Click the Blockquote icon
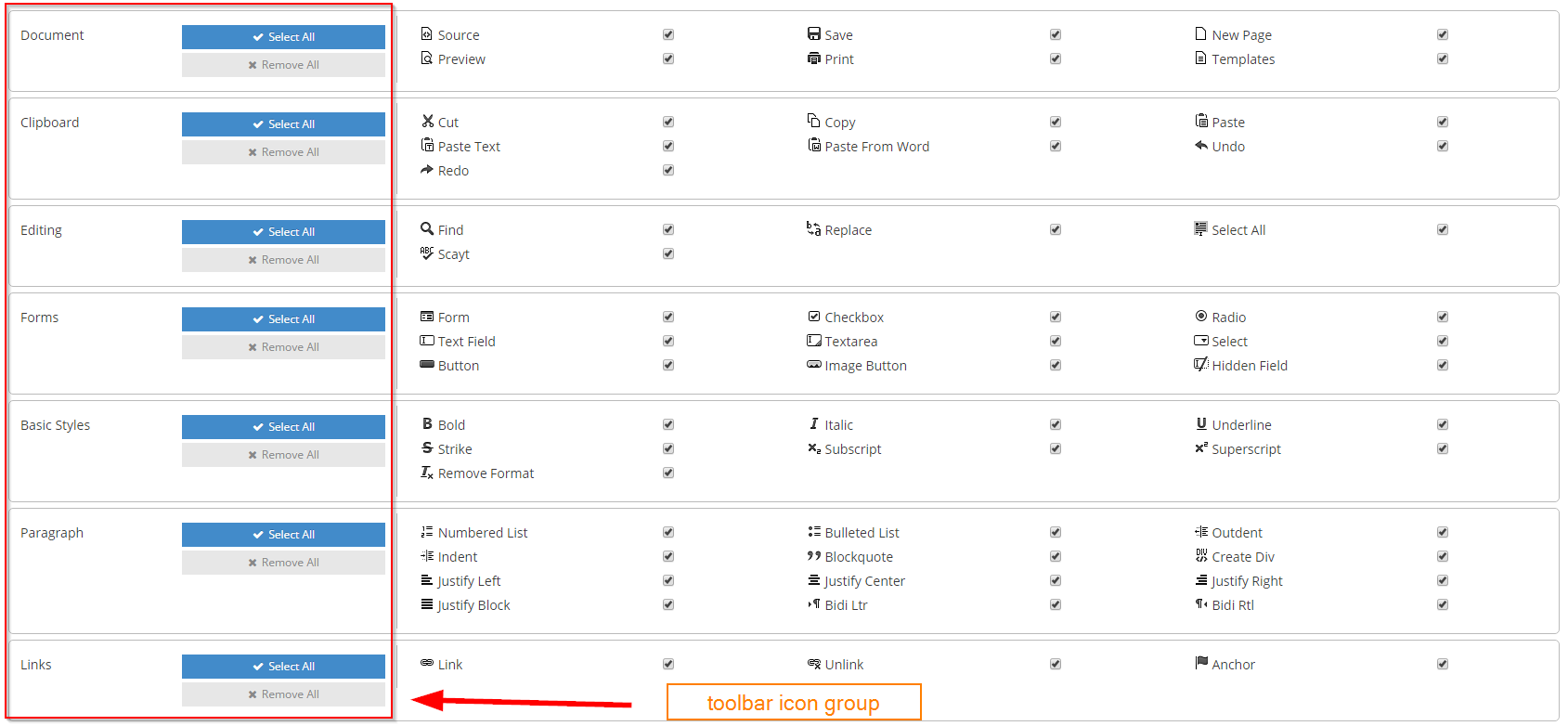Screen dimensions: 1568x726 (814, 556)
